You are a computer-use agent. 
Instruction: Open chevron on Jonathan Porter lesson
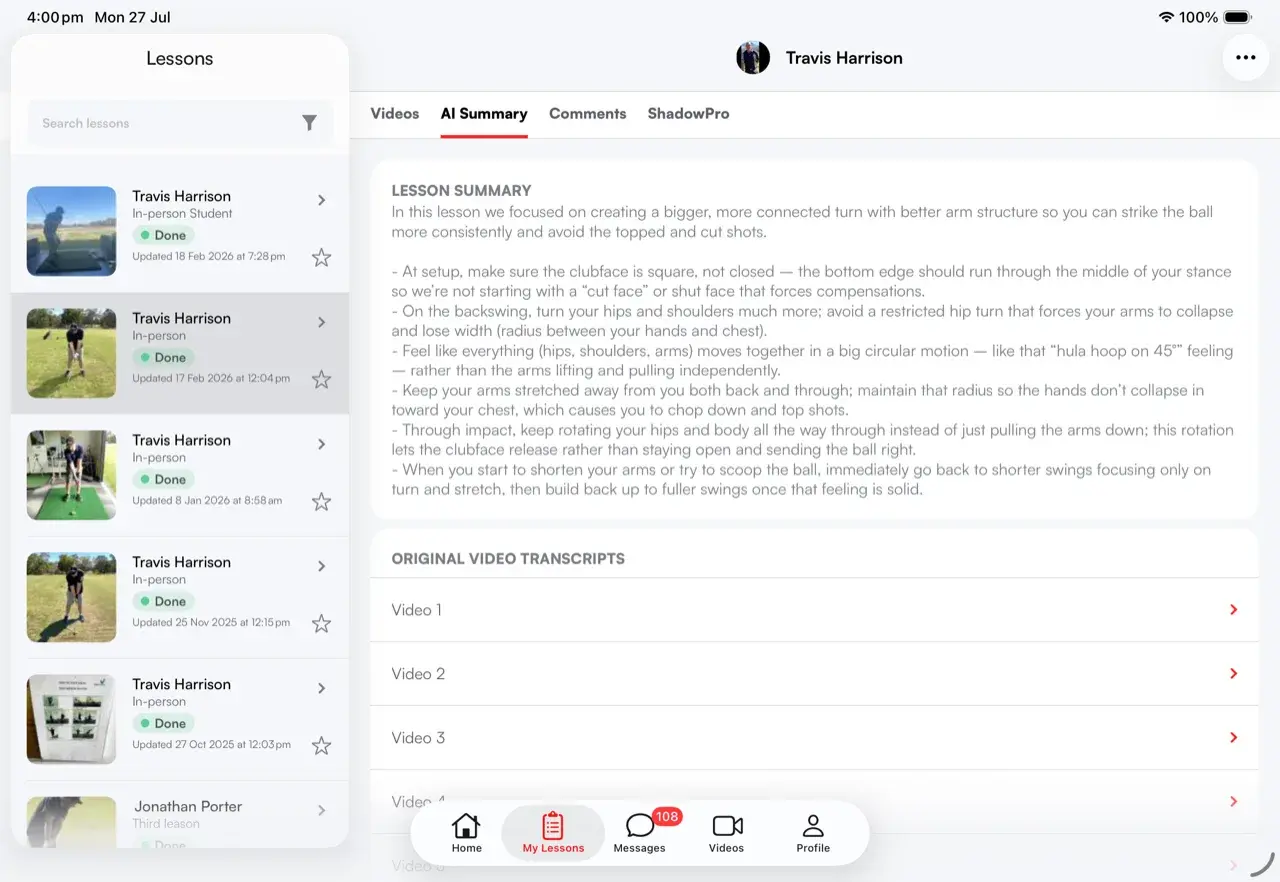pos(321,810)
